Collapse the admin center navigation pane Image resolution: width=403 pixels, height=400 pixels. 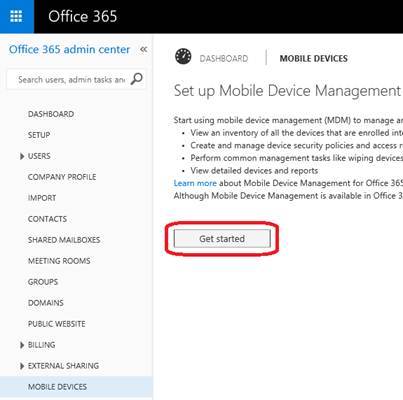tap(144, 49)
